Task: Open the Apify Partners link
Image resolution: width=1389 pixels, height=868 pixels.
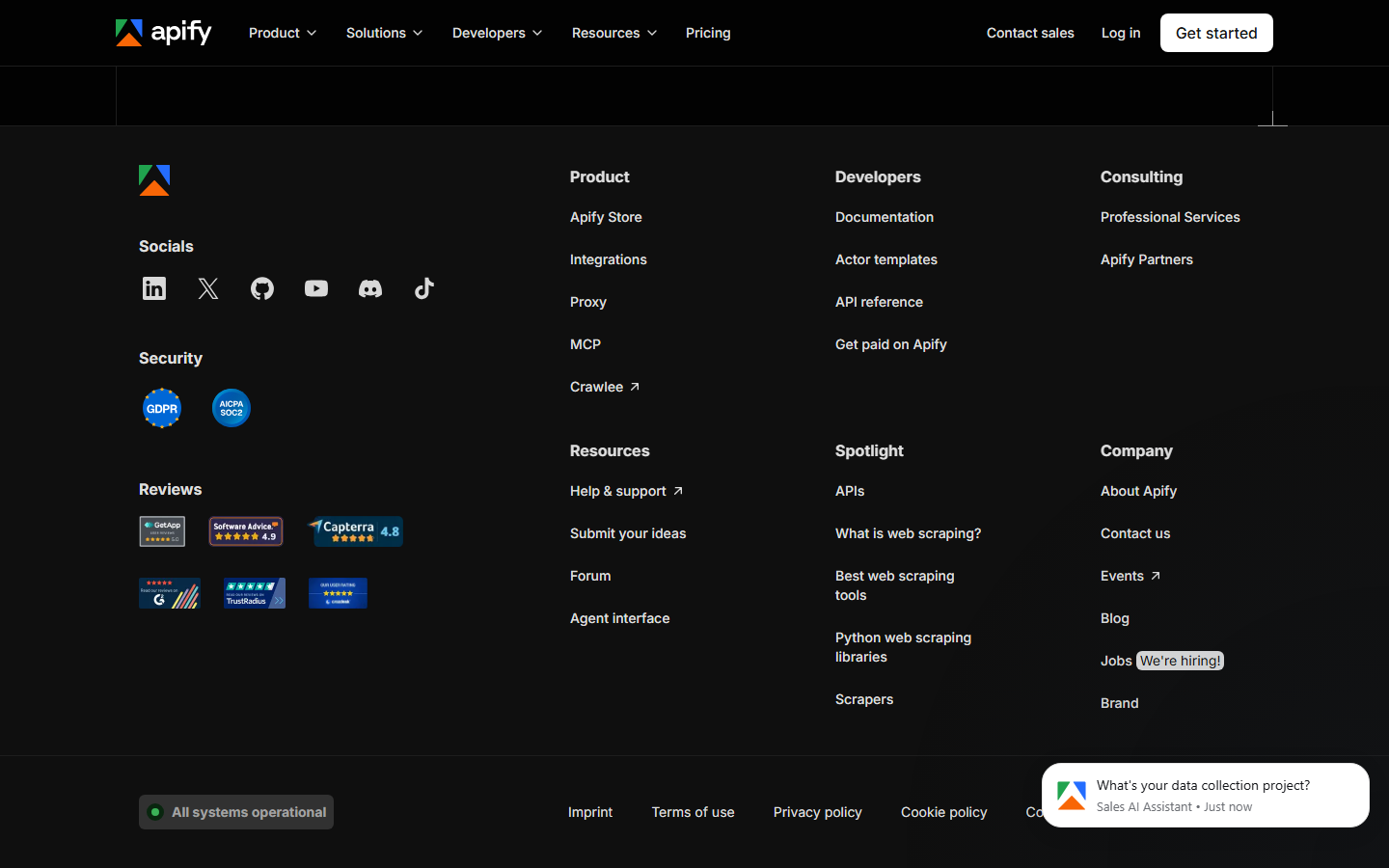Action: tap(1147, 259)
